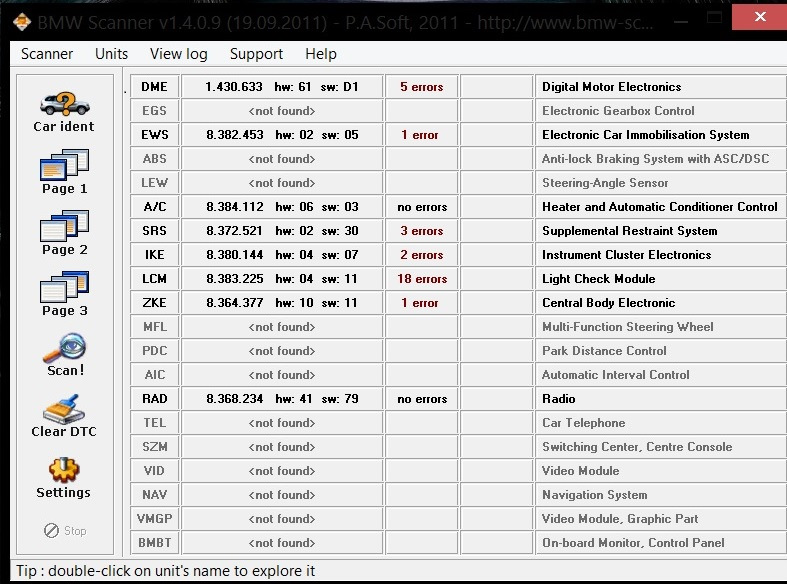Select the BMBT unit button

tap(155, 543)
